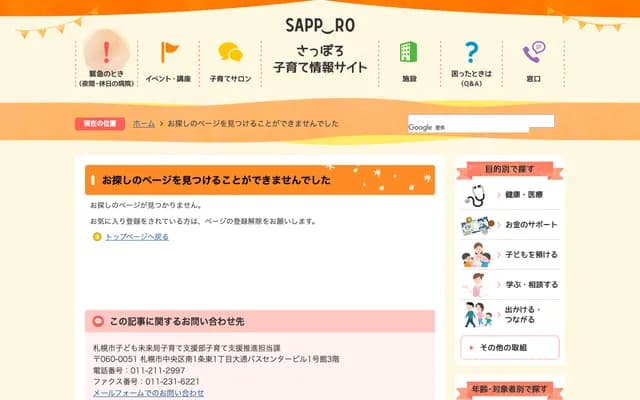
Task: Click the 目的別で探す ribbon heading
Action: (510, 169)
